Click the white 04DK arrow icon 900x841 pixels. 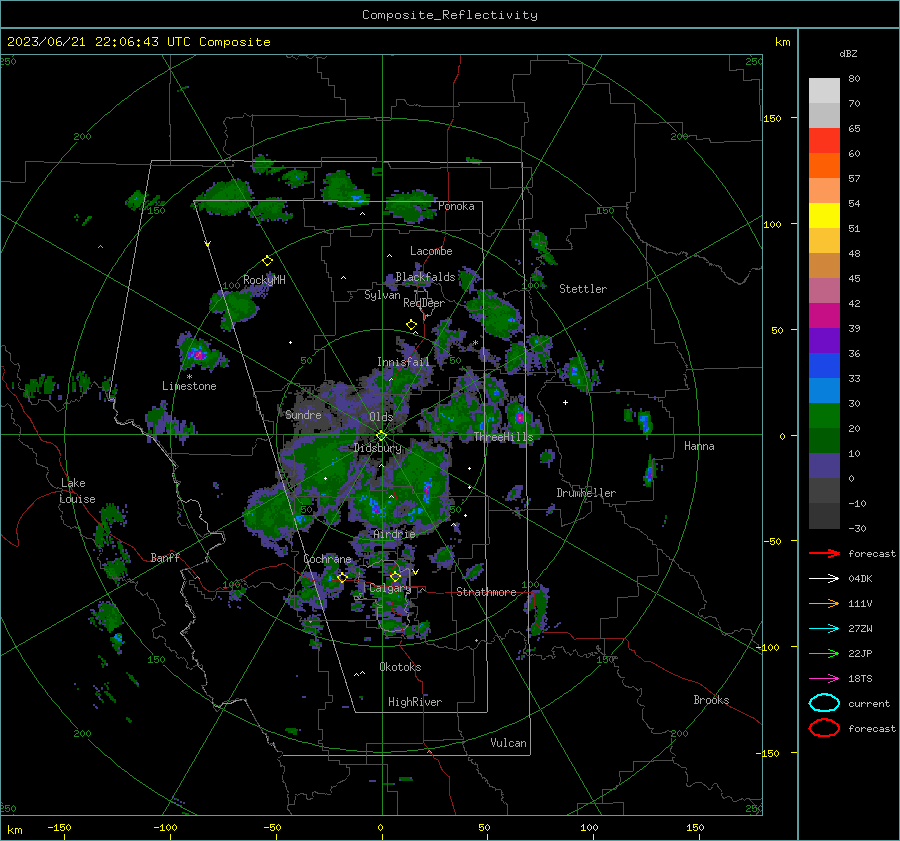point(824,579)
